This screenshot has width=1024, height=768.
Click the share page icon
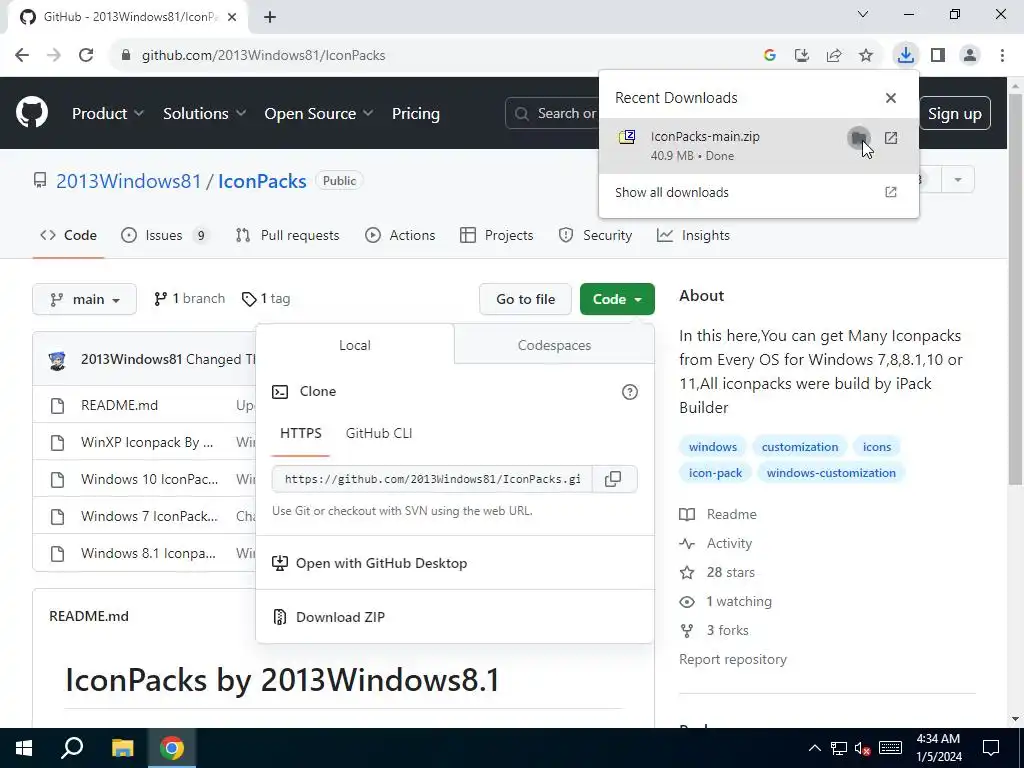coord(834,56)
